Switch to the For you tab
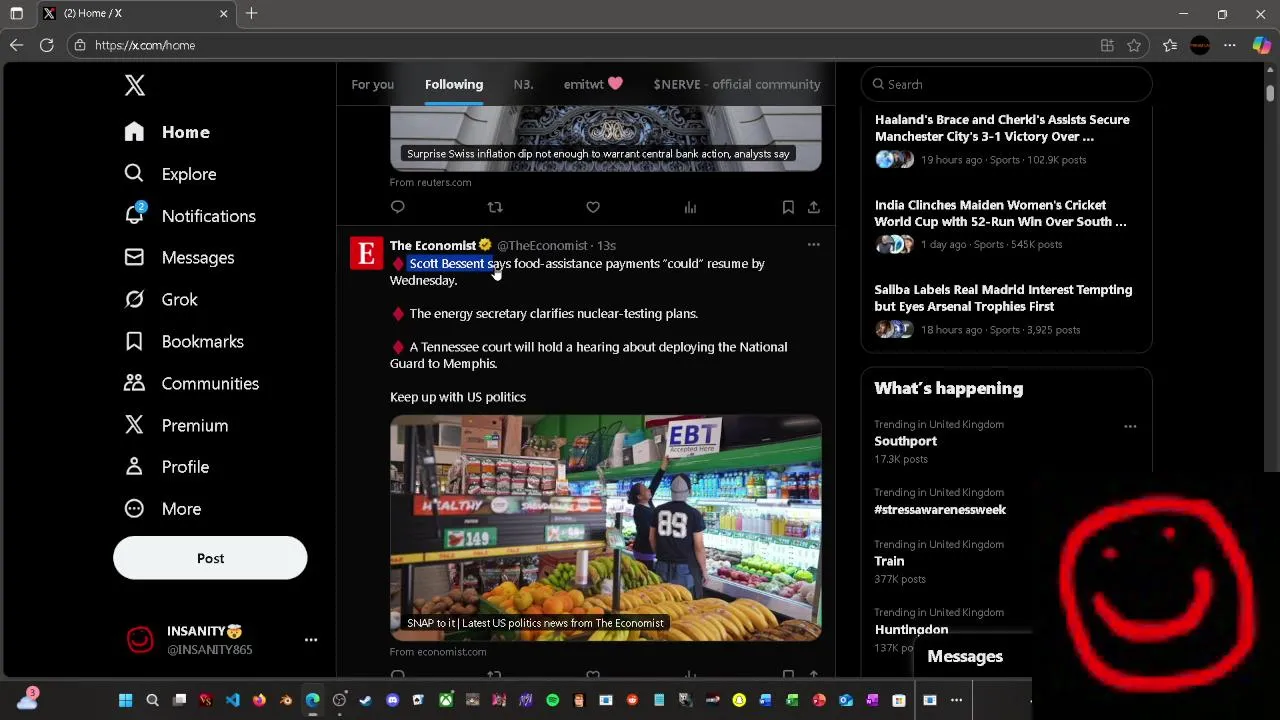The height and width of the screenshot is (720, 1280). 372,84
